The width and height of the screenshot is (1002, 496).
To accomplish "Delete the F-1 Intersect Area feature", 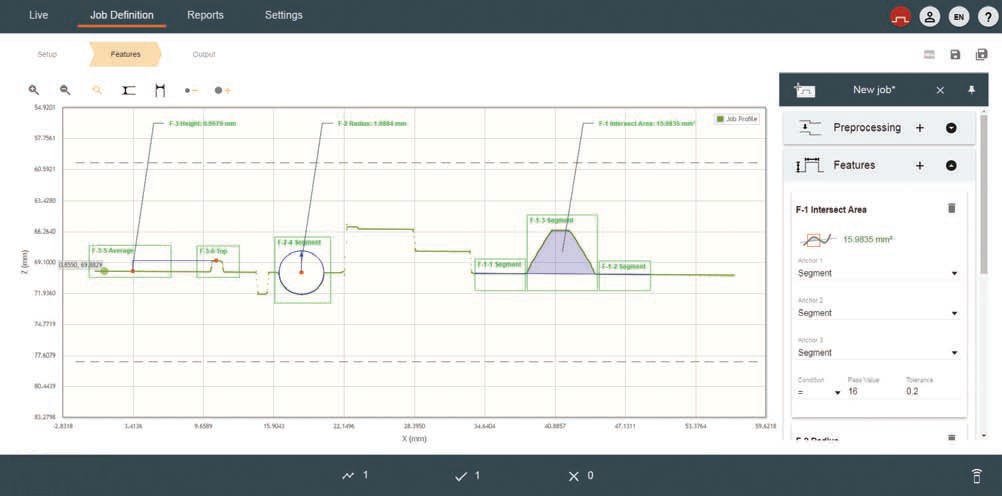I will coord(952,208).
